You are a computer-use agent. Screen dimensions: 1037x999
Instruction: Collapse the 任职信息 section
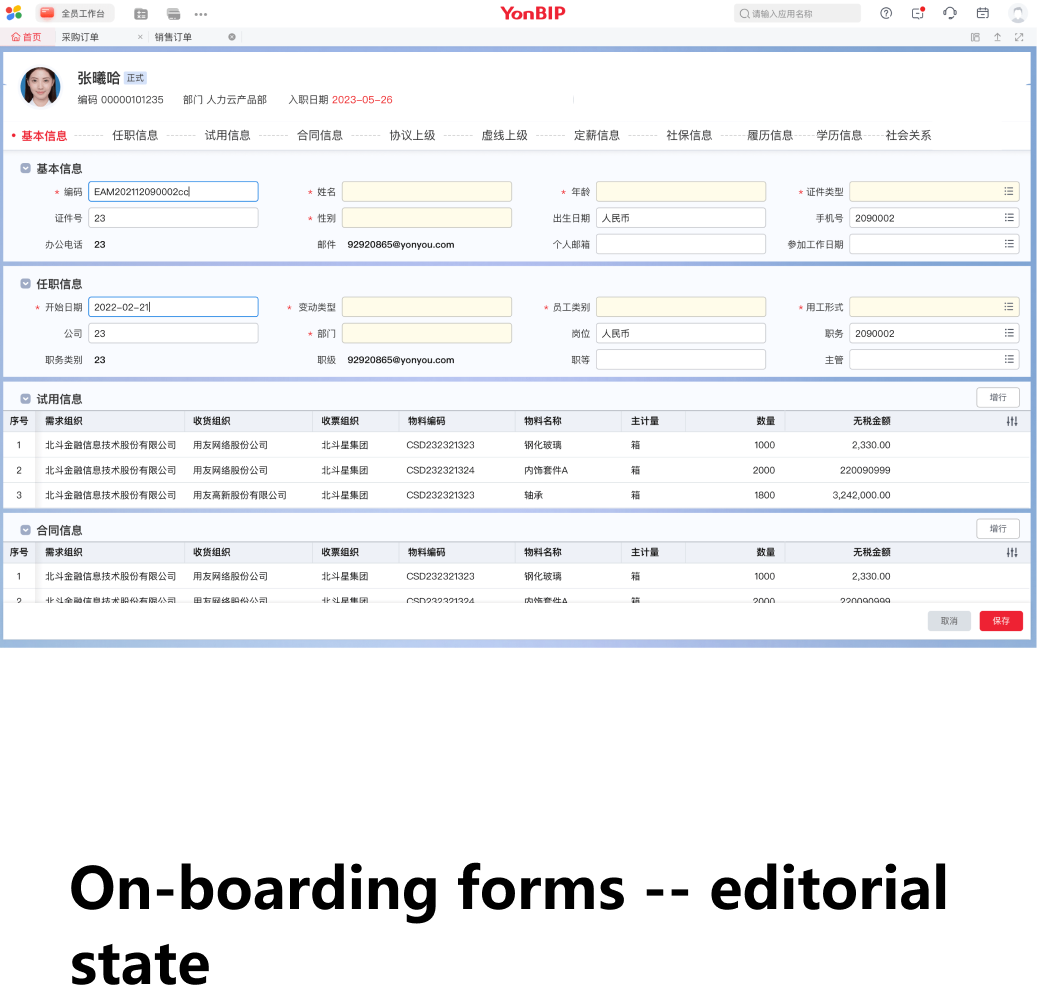tap(25, 284)
